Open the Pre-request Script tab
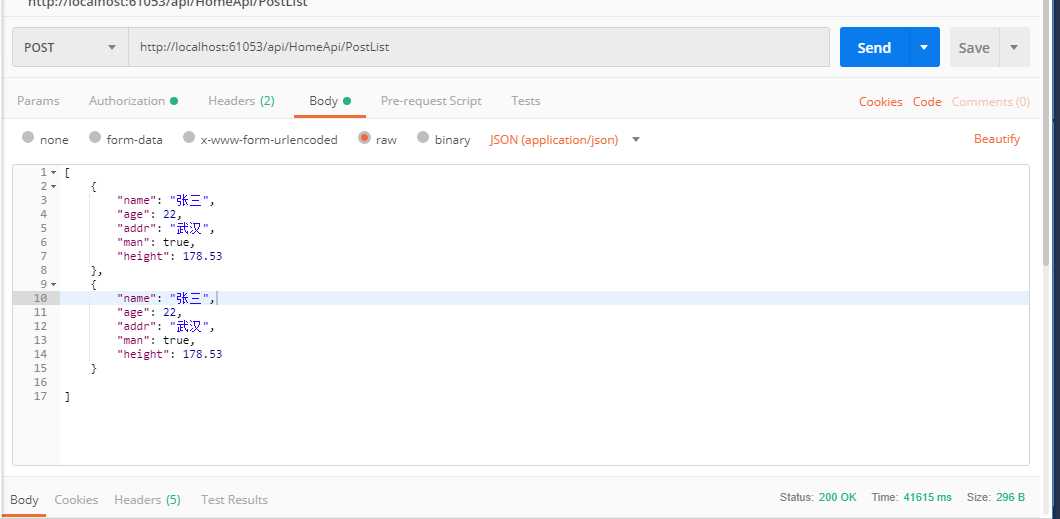Image resolution: width=1060 pixels, height=519 pixels. point(431,101)
